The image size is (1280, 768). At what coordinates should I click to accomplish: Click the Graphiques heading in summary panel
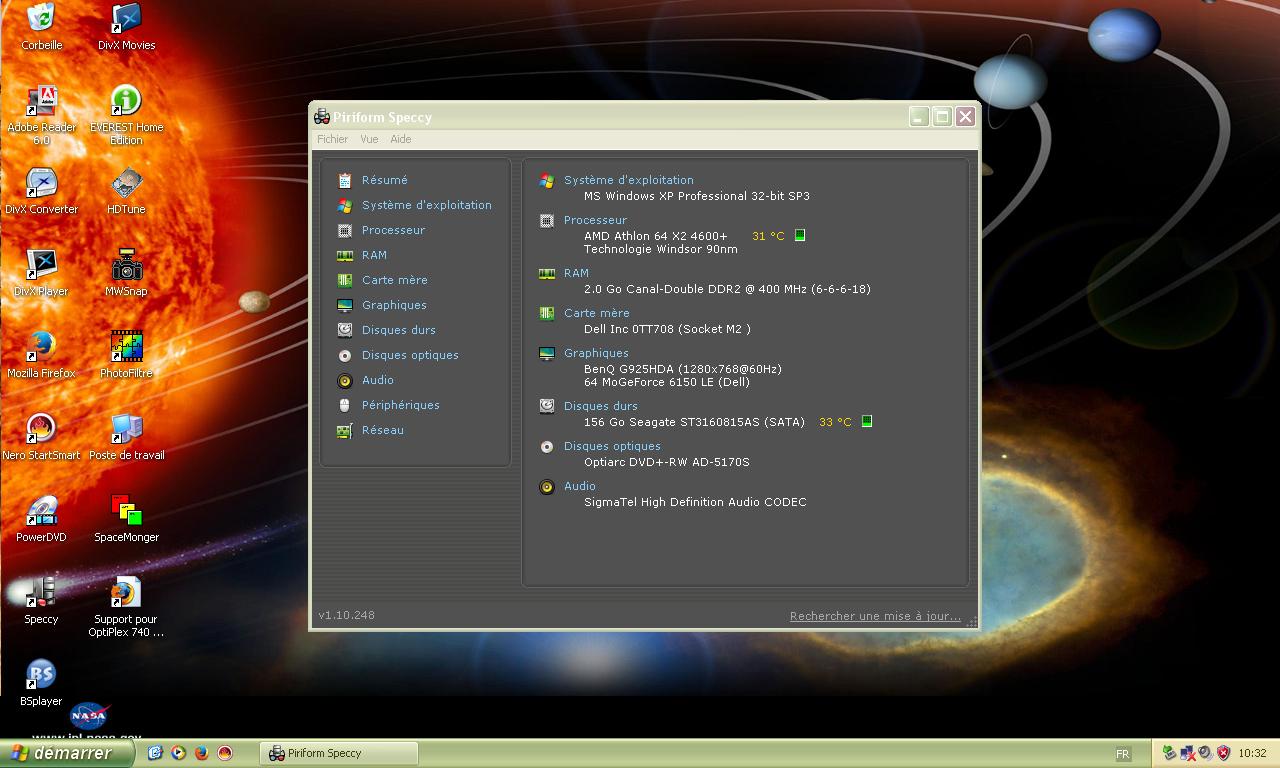click(x=596, y=354)
